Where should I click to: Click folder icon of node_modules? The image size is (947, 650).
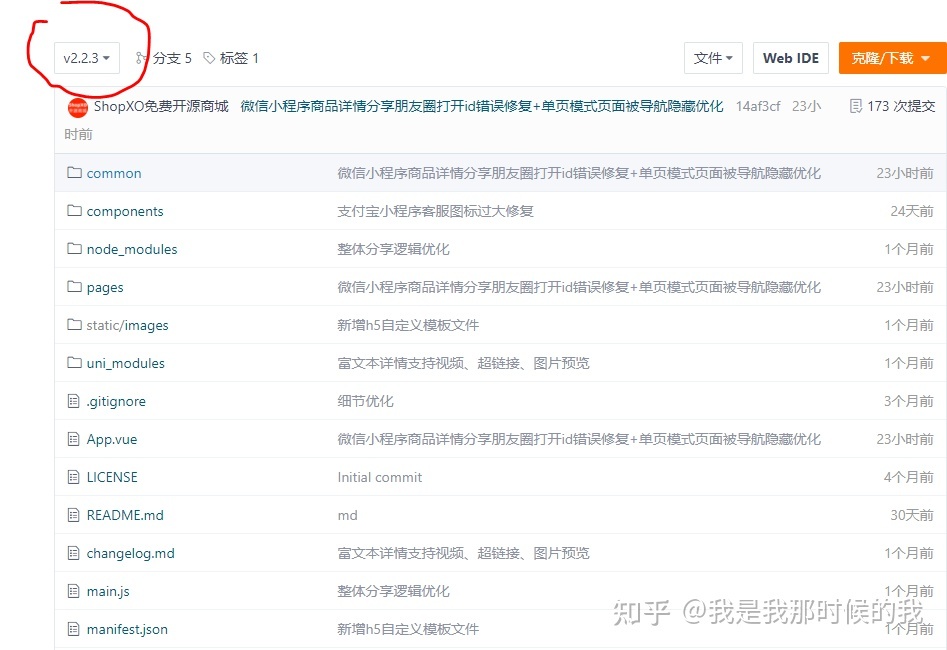(x=74, y=249)
